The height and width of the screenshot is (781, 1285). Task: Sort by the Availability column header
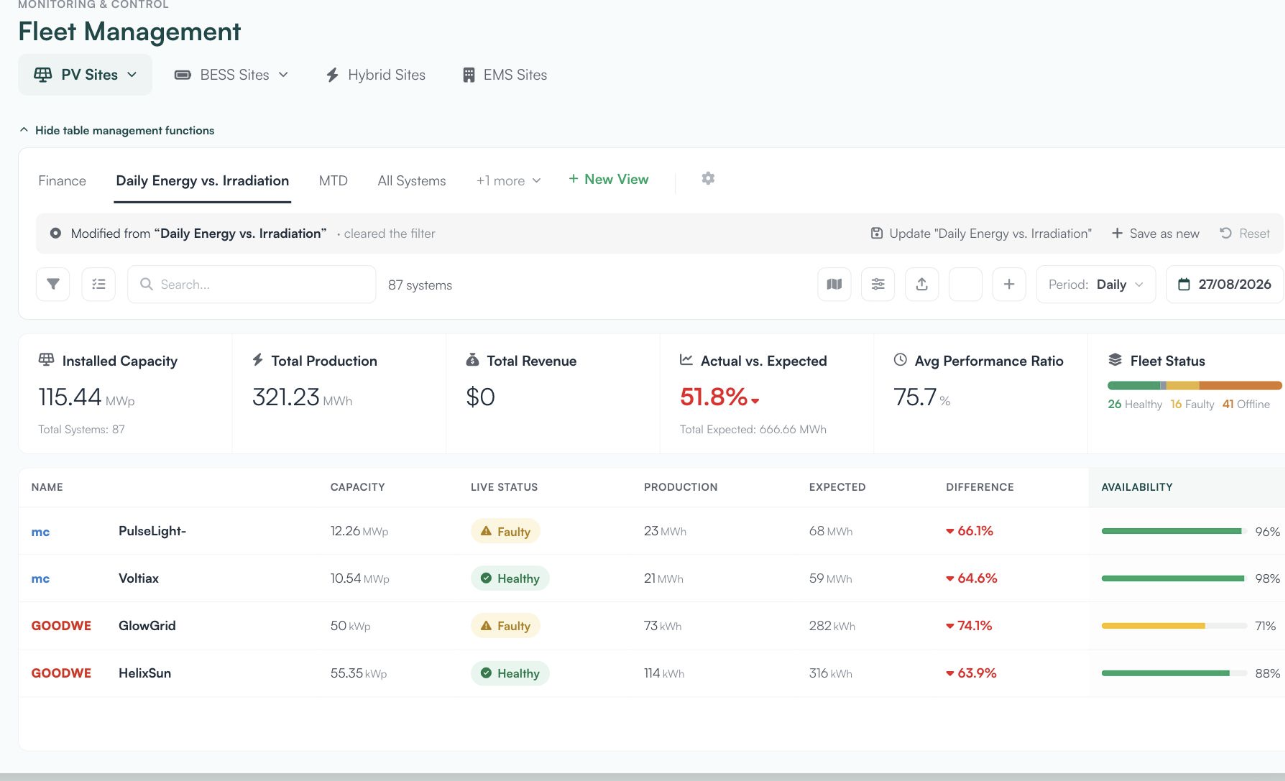click(x=1137, y=487)
